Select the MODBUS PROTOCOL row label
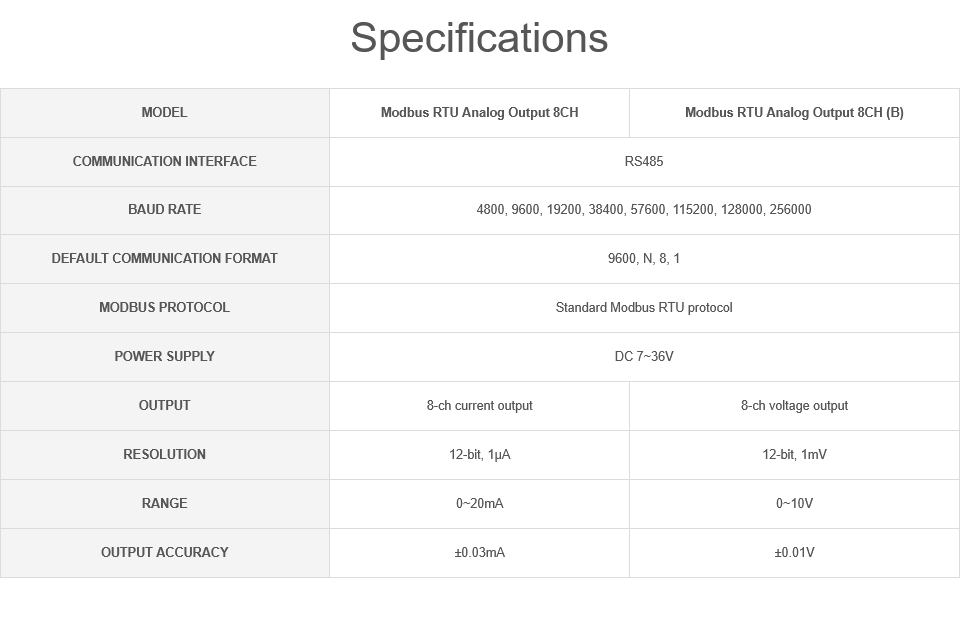 coord(164,307)
